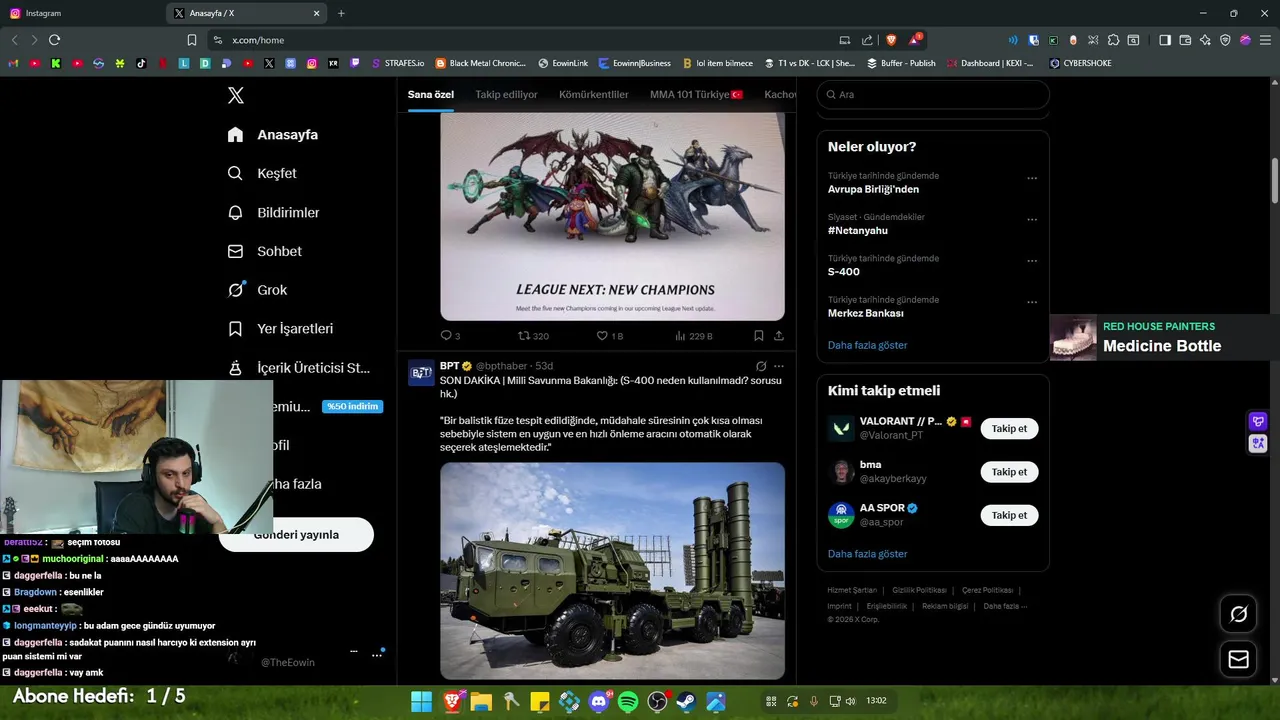Open floating messages envelope button
Image resolution: width=1280 pixels, height=720 pixels.
click(x=1238, y=659)
